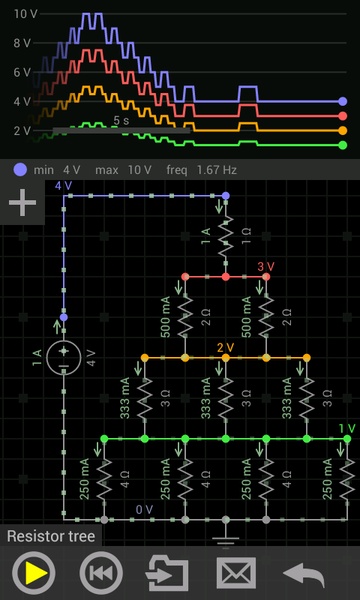Select the leftmost 3 Ω resistor
This screenshot has width=360, height=600.
coord(145,398)
